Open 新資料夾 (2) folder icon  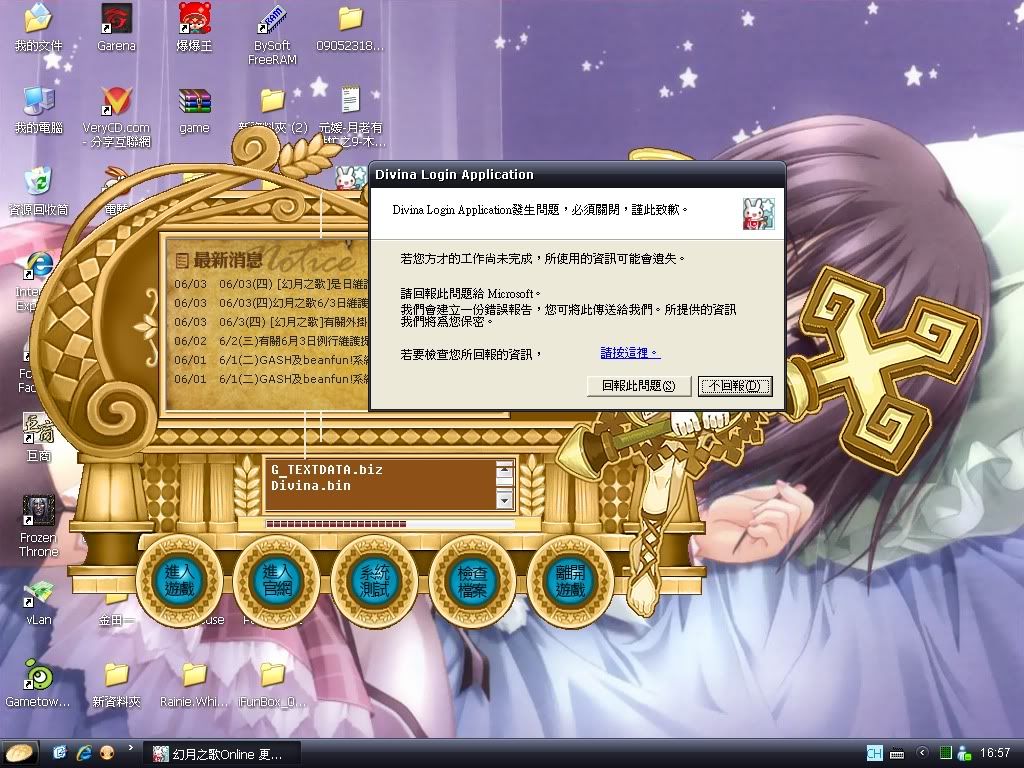coord(272,110)
